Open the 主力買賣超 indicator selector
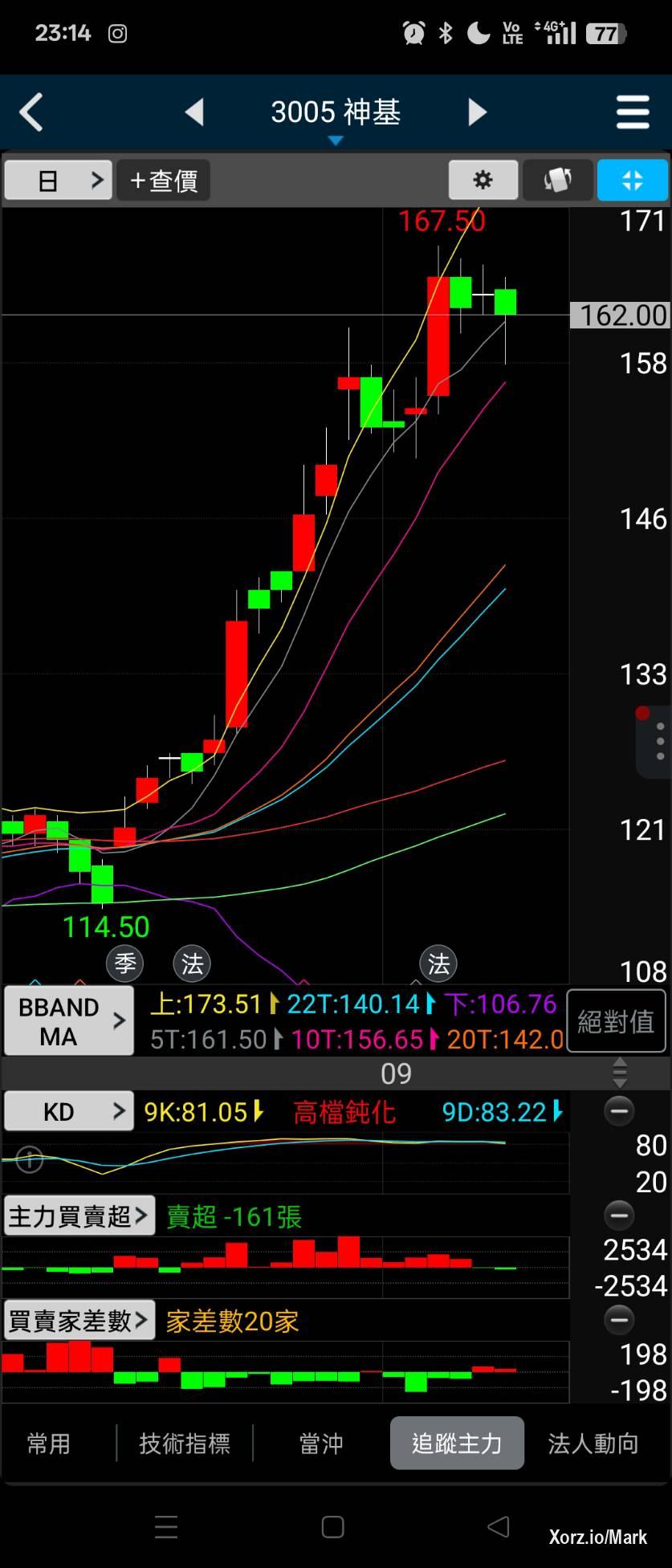Viewport: 672px width, 1568px height. click(x=79, y=1216)
